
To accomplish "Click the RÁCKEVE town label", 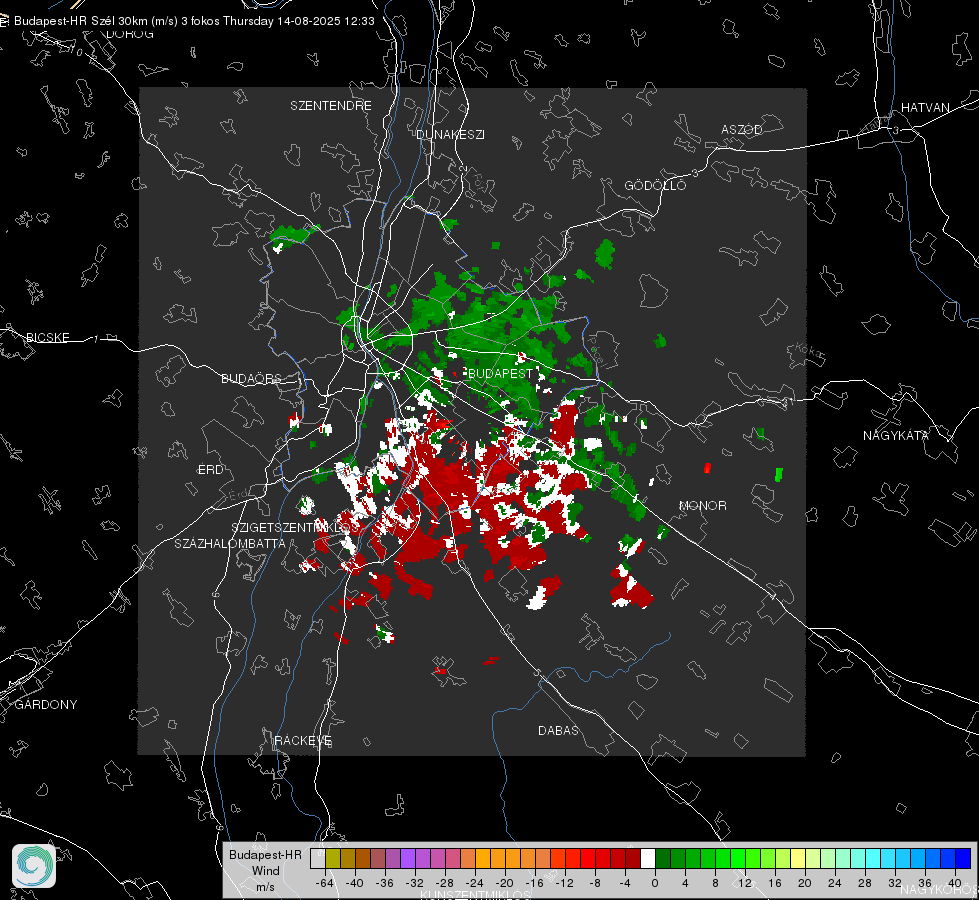I will tap(303, 741).
